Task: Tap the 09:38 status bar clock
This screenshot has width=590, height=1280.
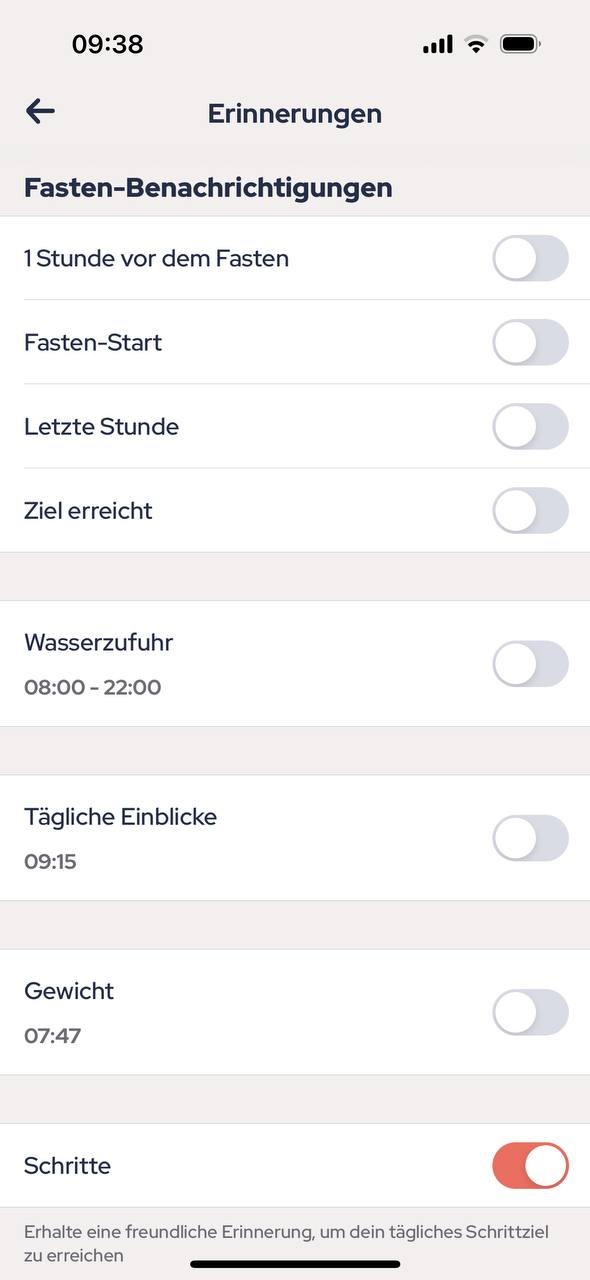Action: click(107, 44)
